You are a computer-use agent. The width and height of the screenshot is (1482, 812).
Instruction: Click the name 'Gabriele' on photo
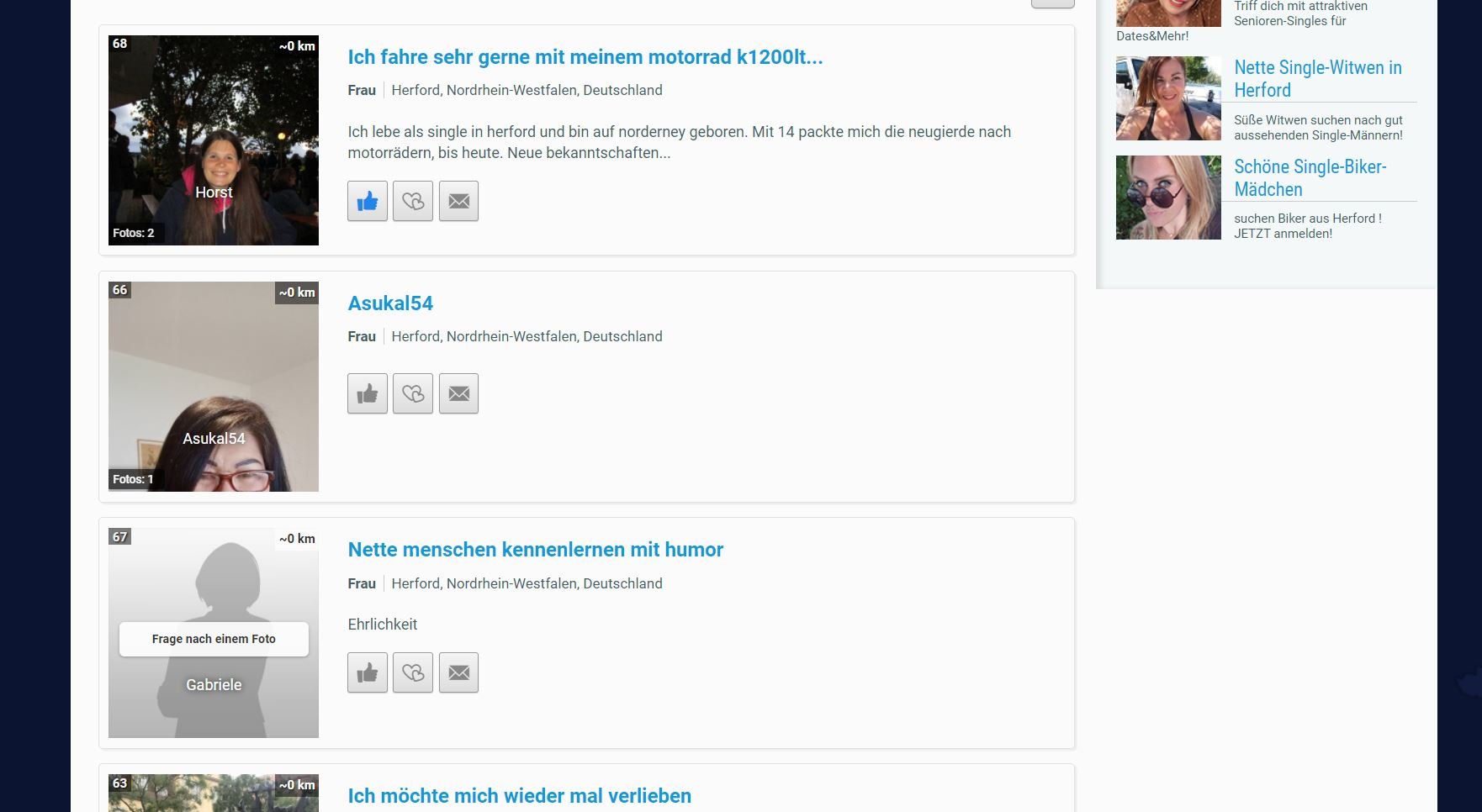pos(214,685)
